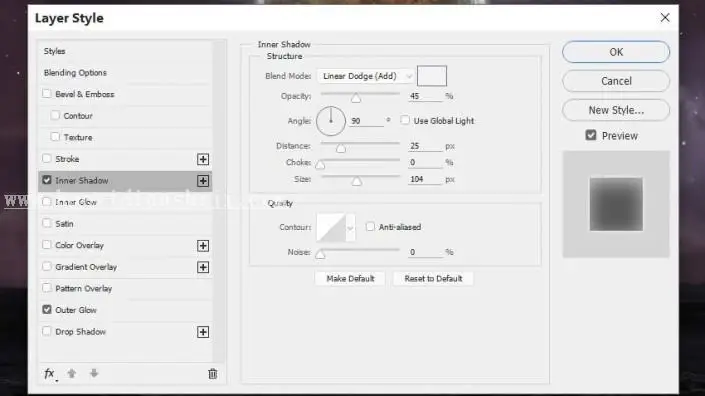Enable the Use Global Light checkbox
Screen dimensions: 705x396
pyautogui.click(x=405, y=120)
